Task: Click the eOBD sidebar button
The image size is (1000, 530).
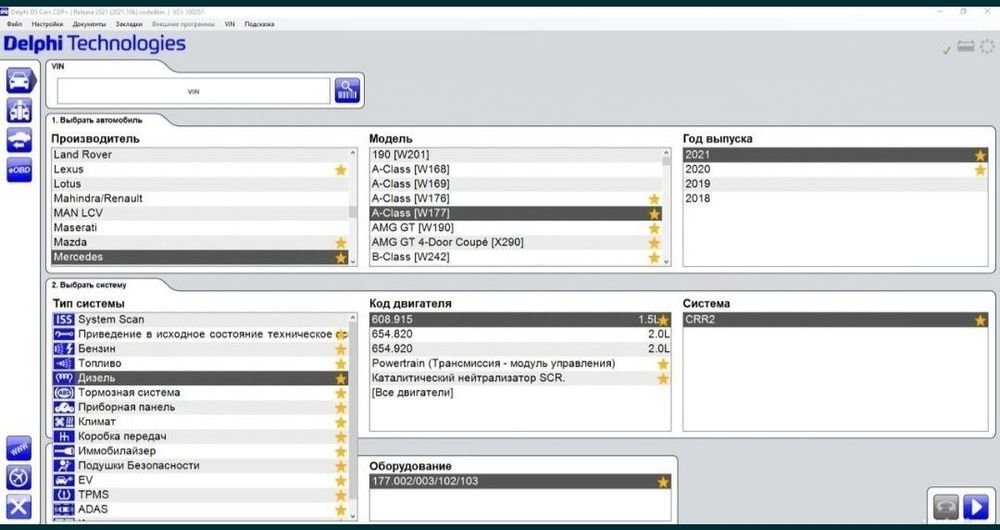Action: pos(19,170)
